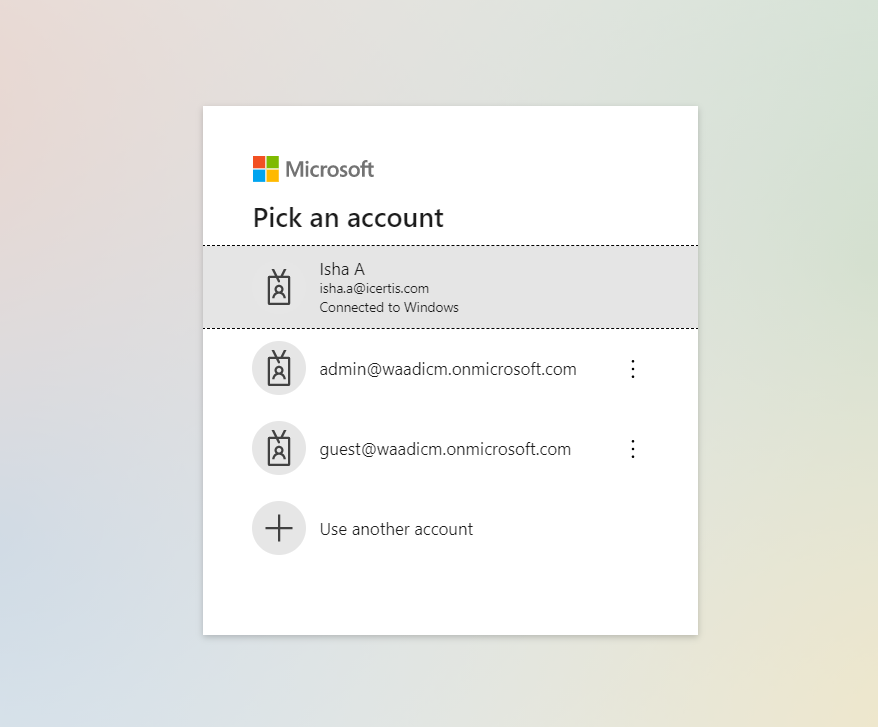878x727 pixels.
Task: Select the Isha A account name
Action: coord(342,269)
